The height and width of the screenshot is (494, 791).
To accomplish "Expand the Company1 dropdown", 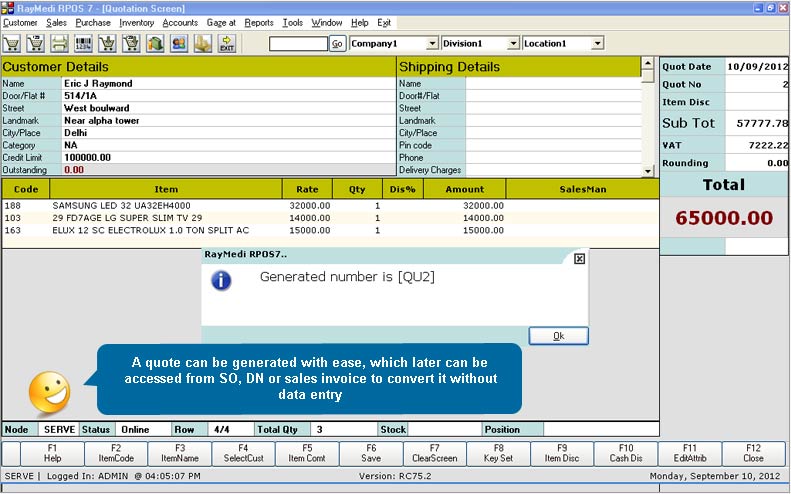I will [x=432, y=44].
